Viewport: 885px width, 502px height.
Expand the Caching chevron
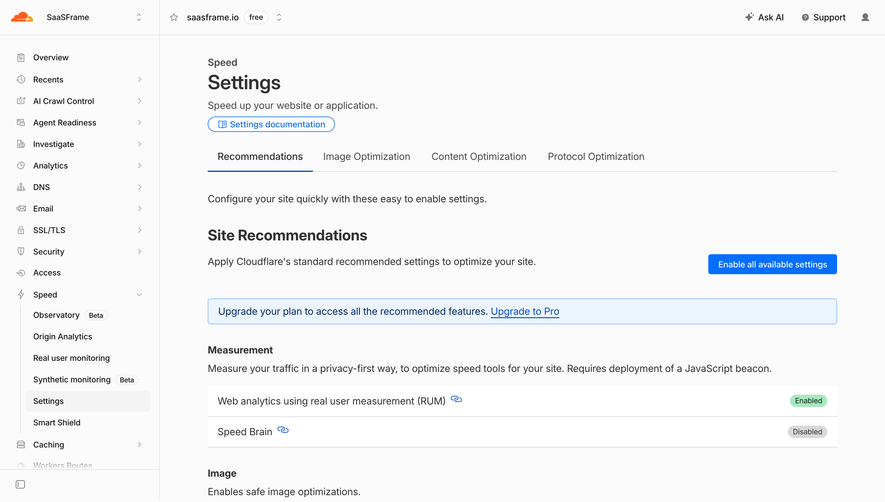[x=139, y=444]
